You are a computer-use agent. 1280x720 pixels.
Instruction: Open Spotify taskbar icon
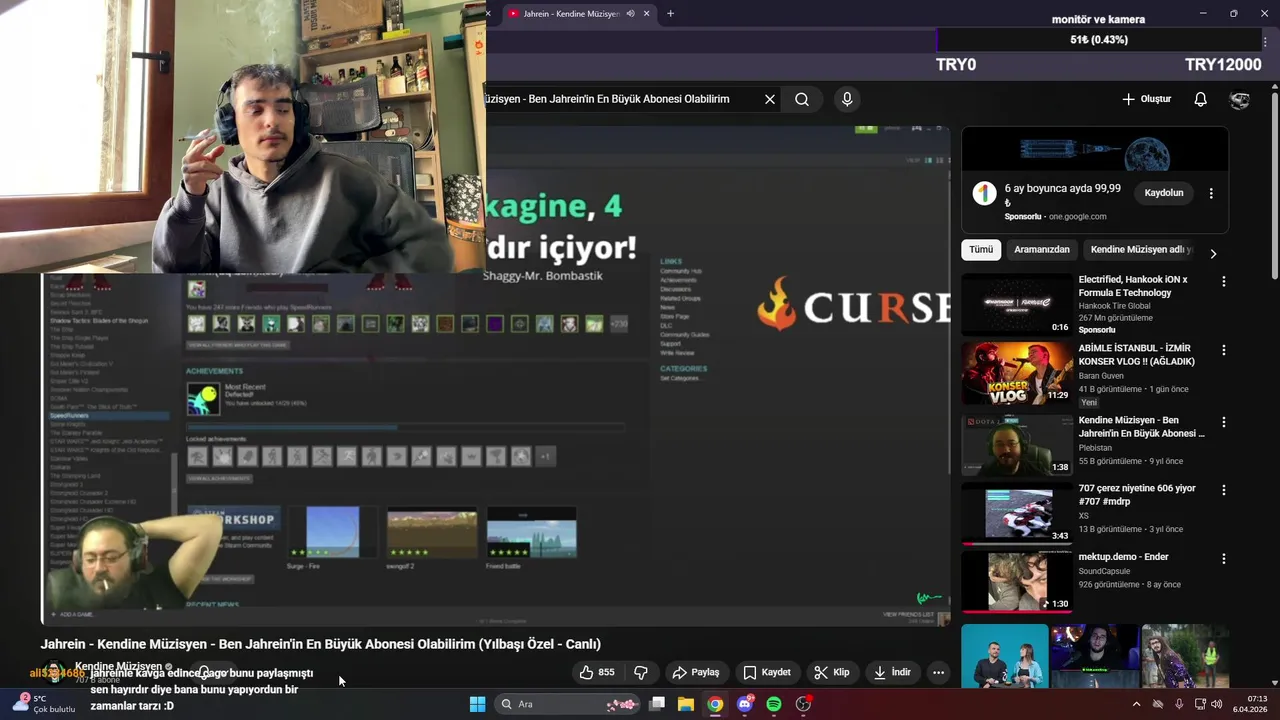click(774, 704)
